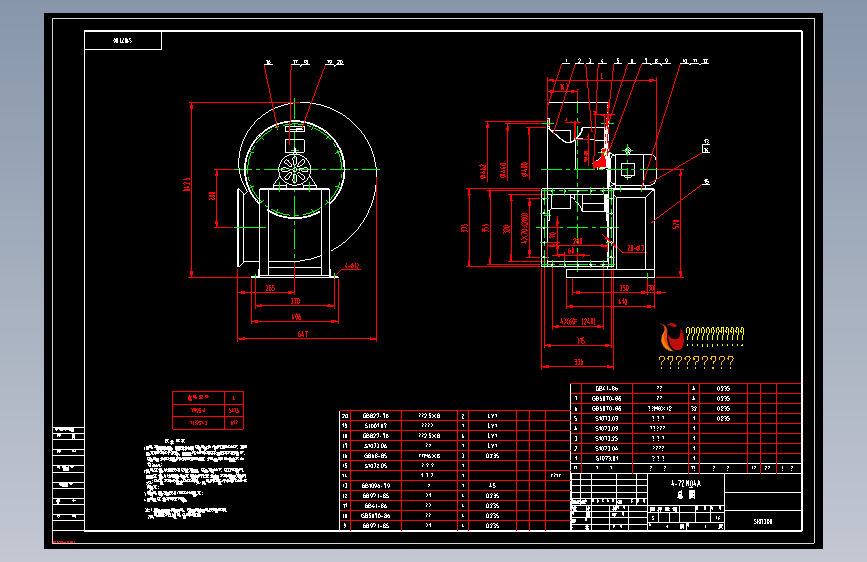
Task: Select the red motor model table at lower left
Action: (208, 410)
